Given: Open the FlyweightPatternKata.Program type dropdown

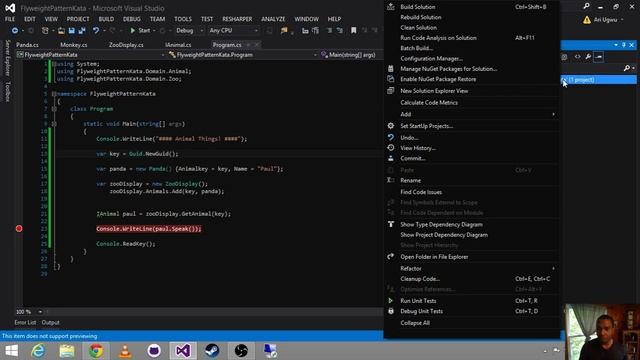Looking at the screenshot, I should [243, 55].
